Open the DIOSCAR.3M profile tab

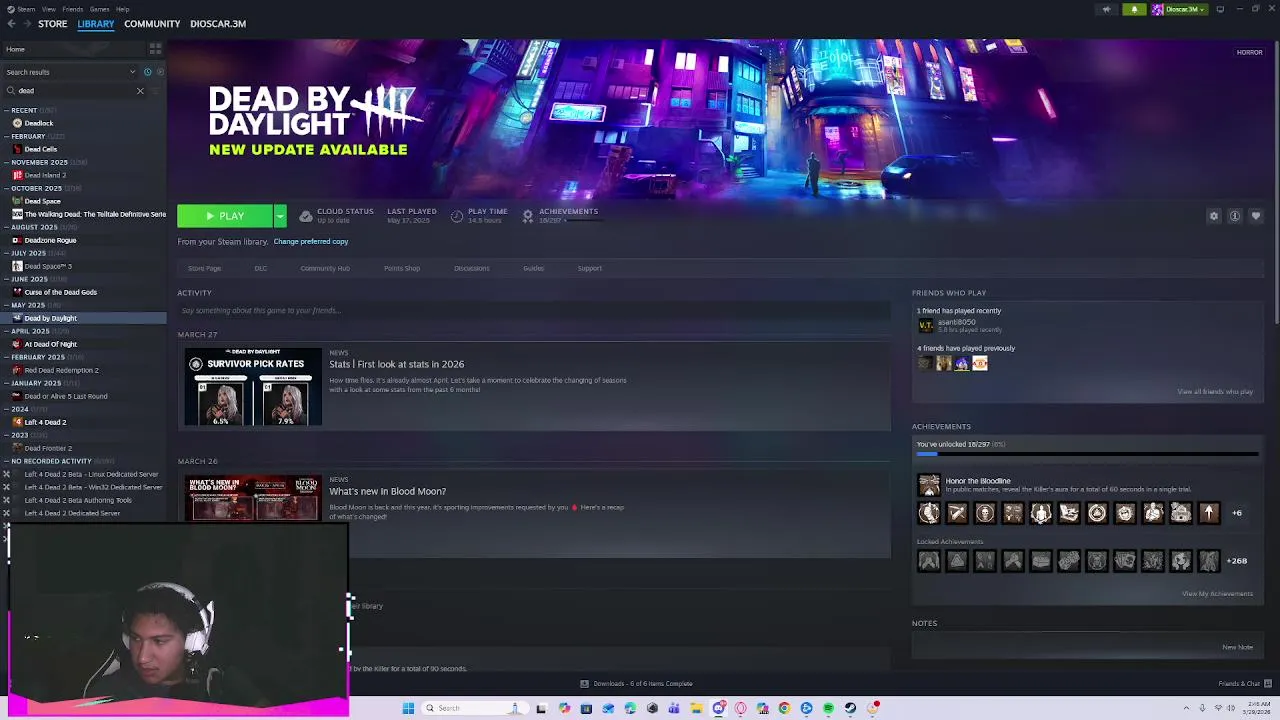218,24
